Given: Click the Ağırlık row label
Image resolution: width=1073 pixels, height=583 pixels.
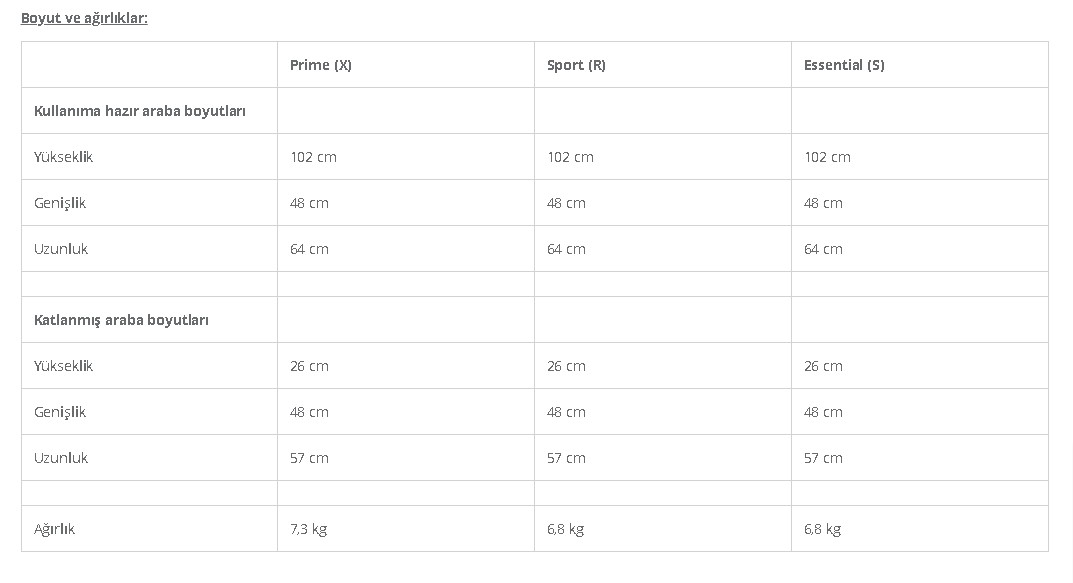Looking at the screenshot, I should pyautogui.click(x=54, y=529).
